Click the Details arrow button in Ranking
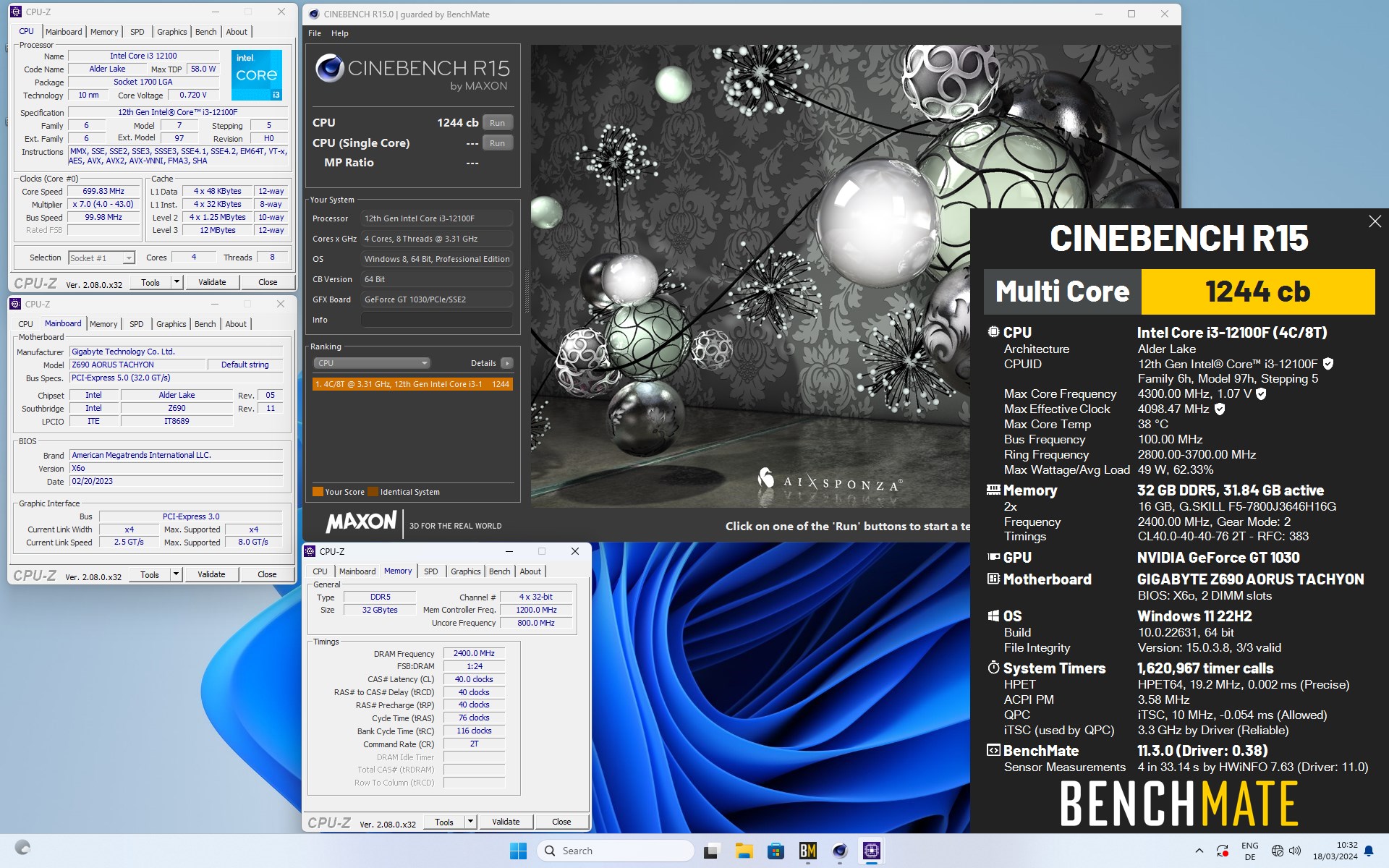1389x868 pixels. (x=507, y=363)
